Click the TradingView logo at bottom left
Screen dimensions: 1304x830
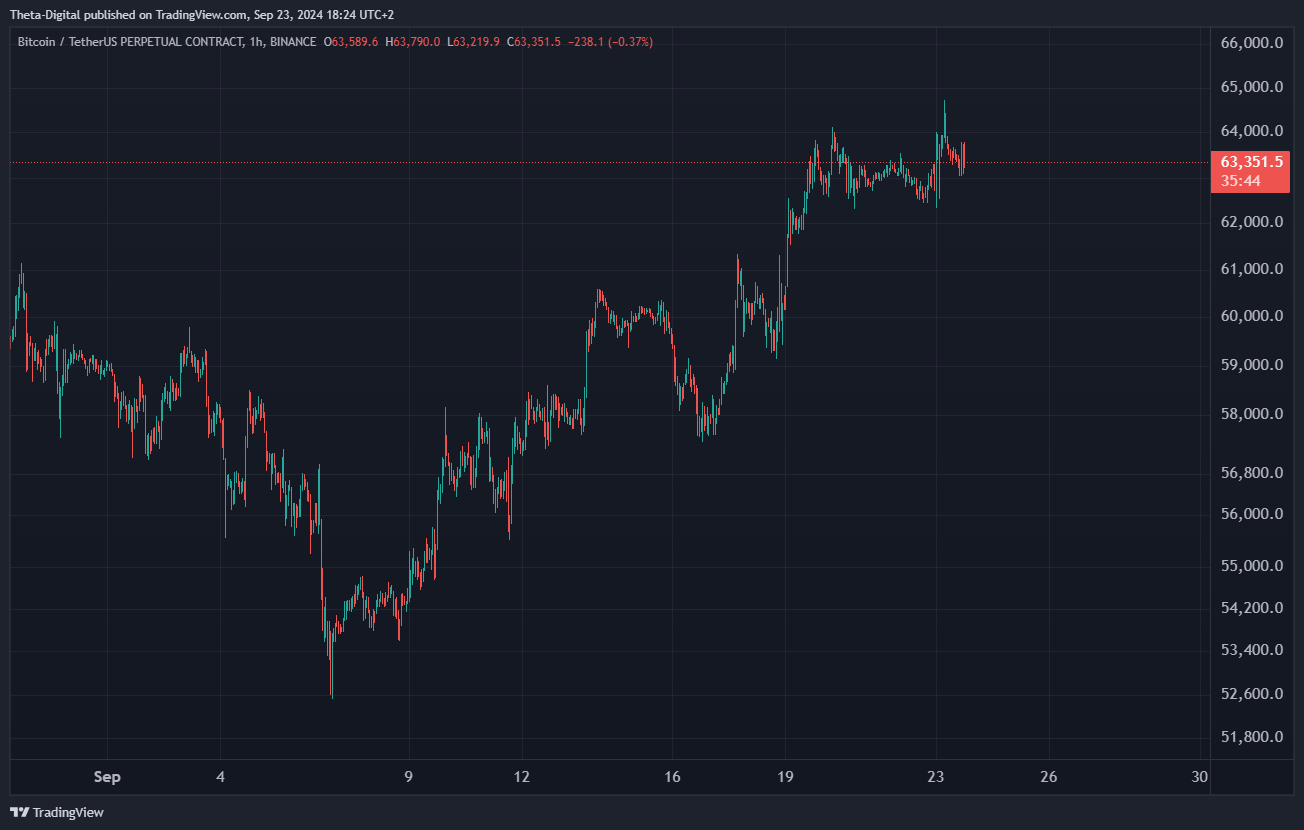[57, 812]
